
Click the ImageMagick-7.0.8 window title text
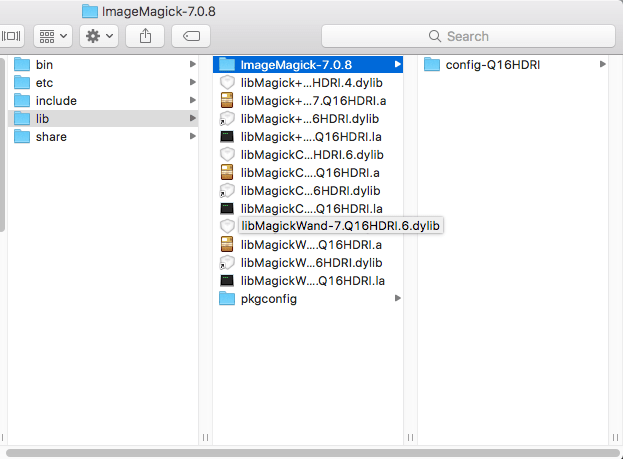pyautogui.click(x=159, y=12)
